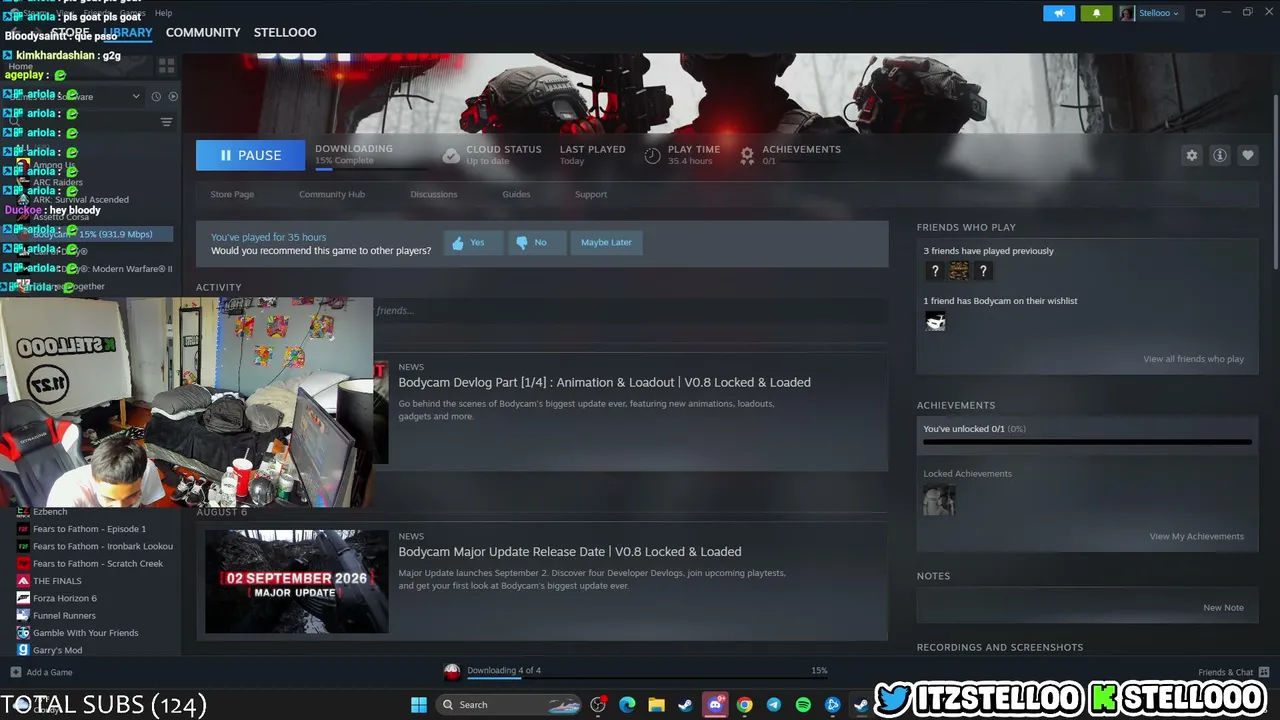Image resolution: width=1280 pixels, height=720 pixels.
Task: Enter Big Picture mode via monitor icon
Action: tap(1200, 13)
